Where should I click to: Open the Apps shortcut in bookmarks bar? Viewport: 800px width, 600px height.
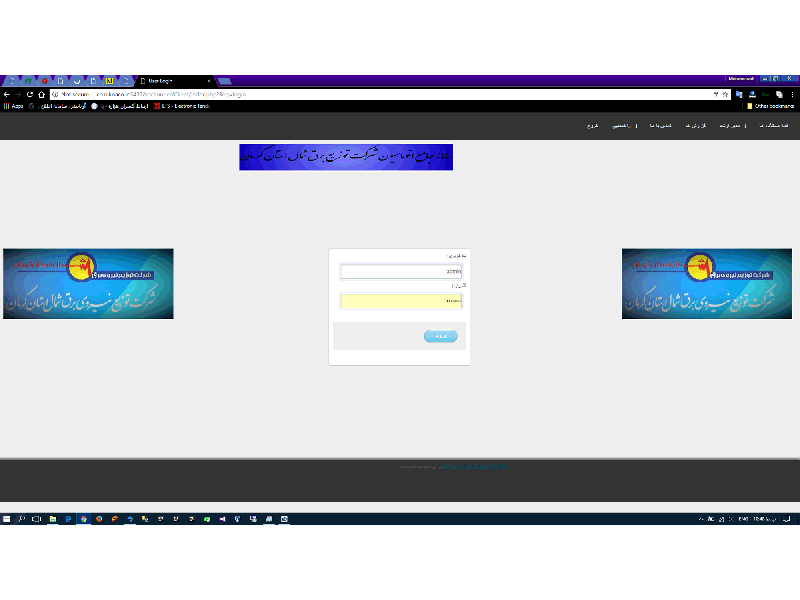coord(14,106)
